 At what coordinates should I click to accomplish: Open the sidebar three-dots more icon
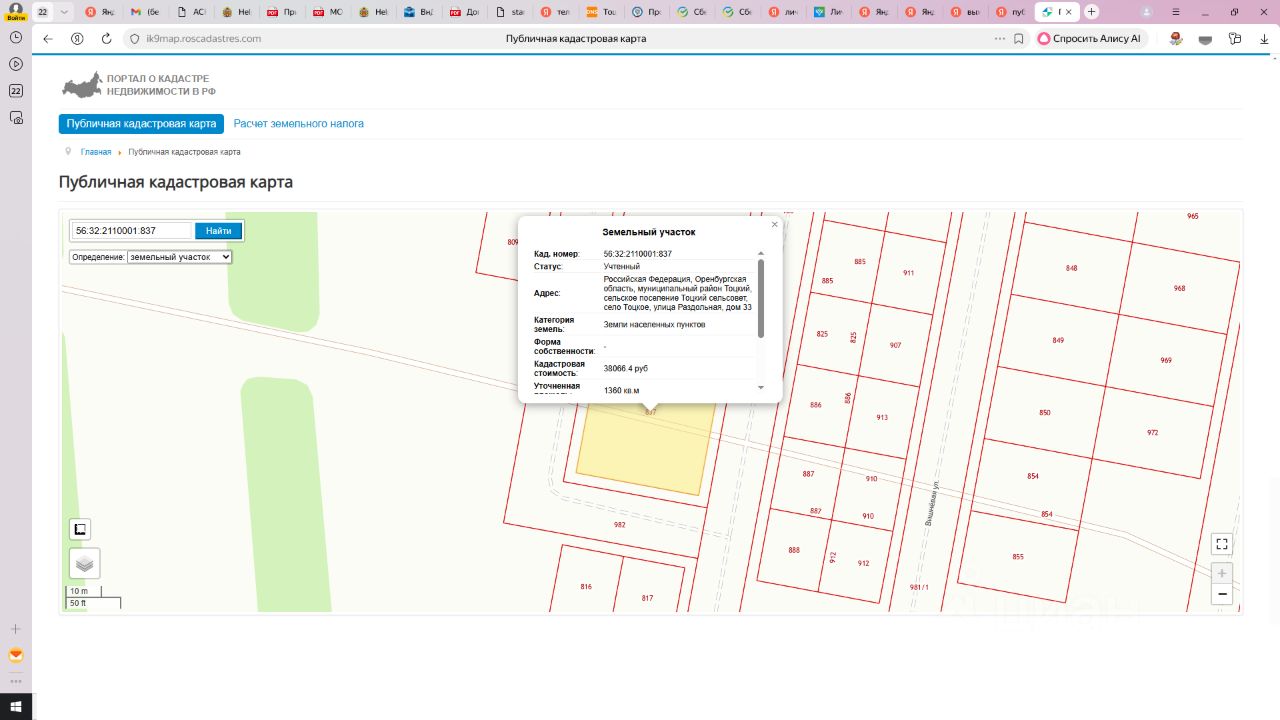[x=16, y=681]
